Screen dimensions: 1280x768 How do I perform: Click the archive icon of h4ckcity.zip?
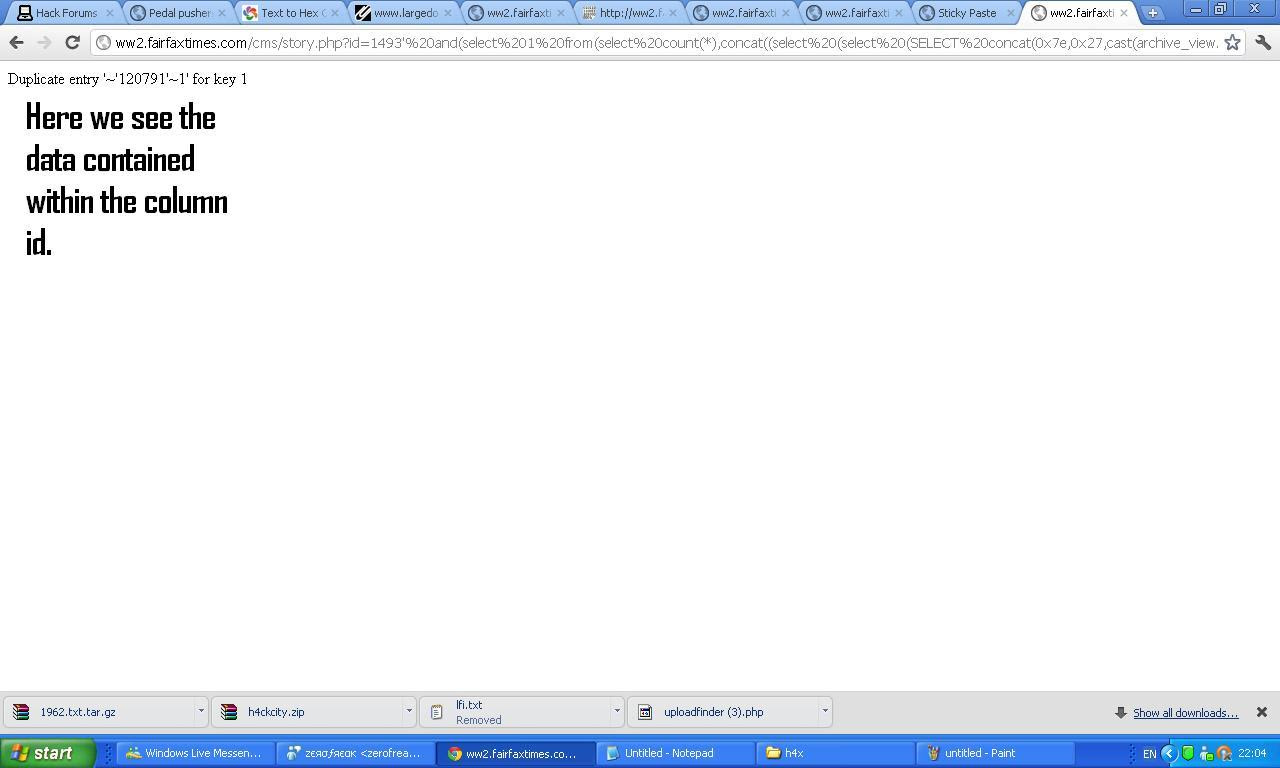coord(229,712)
